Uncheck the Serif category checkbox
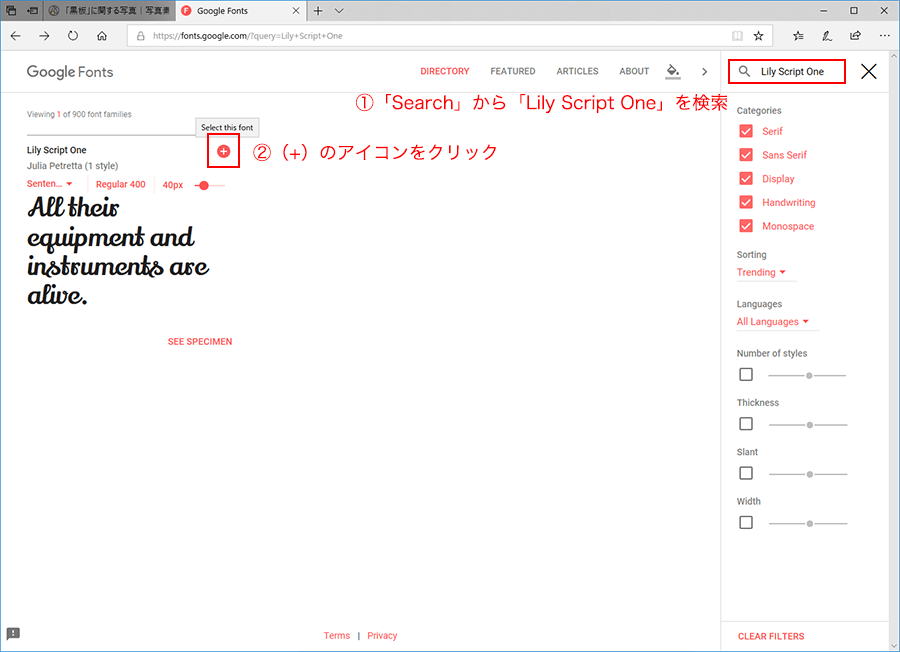The image size is (900, 652). [746, 131]
